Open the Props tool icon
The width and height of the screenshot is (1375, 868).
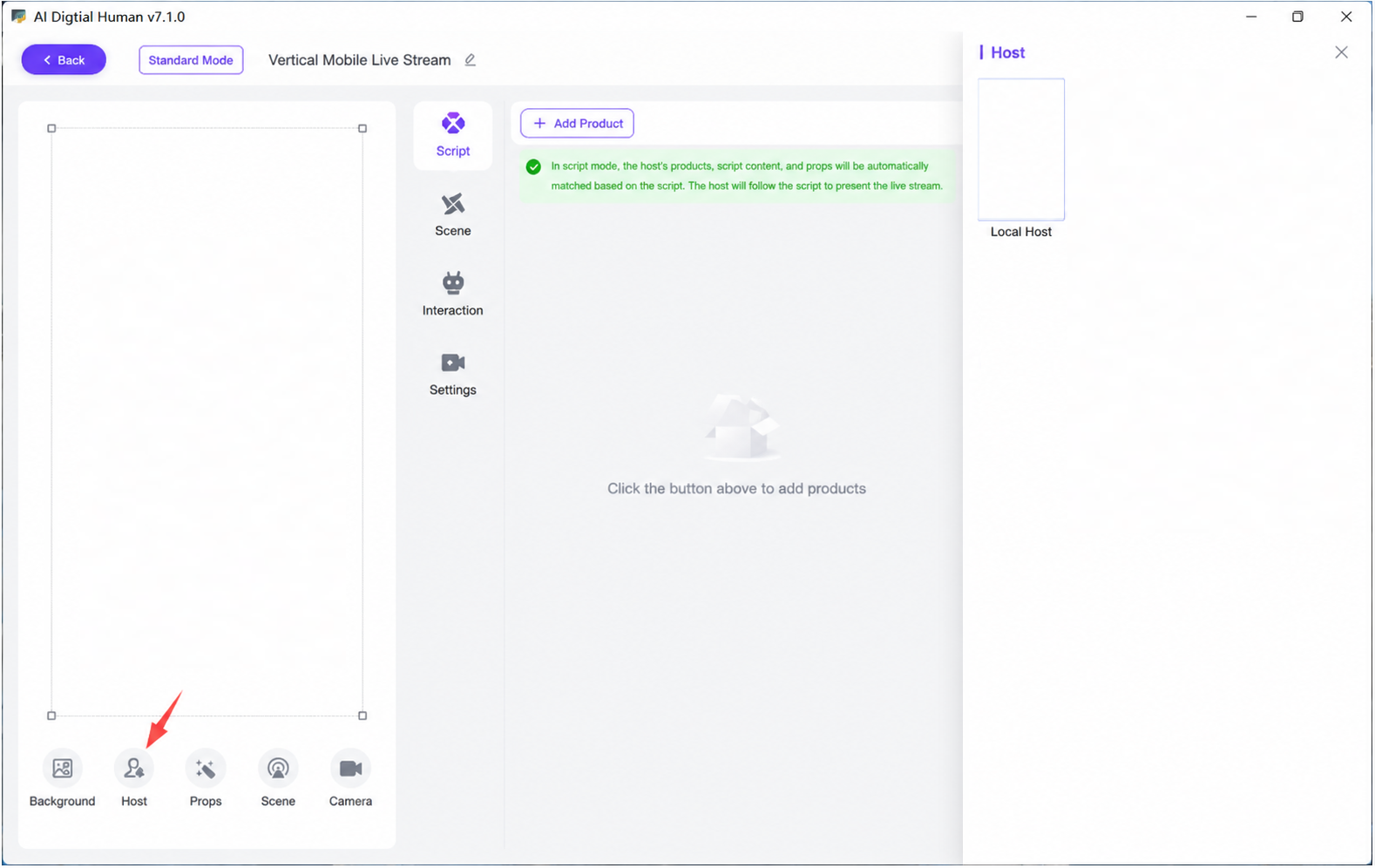[206, 769]
